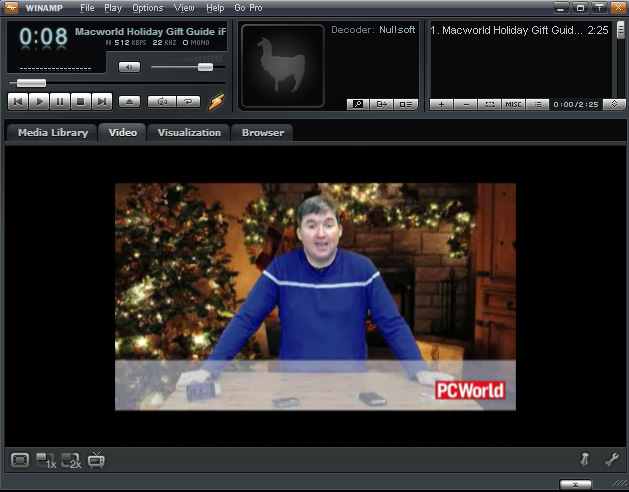Enable fullscreen video mode icon
The height and width of the screenshot is (492, 629).
coord(19,461)
